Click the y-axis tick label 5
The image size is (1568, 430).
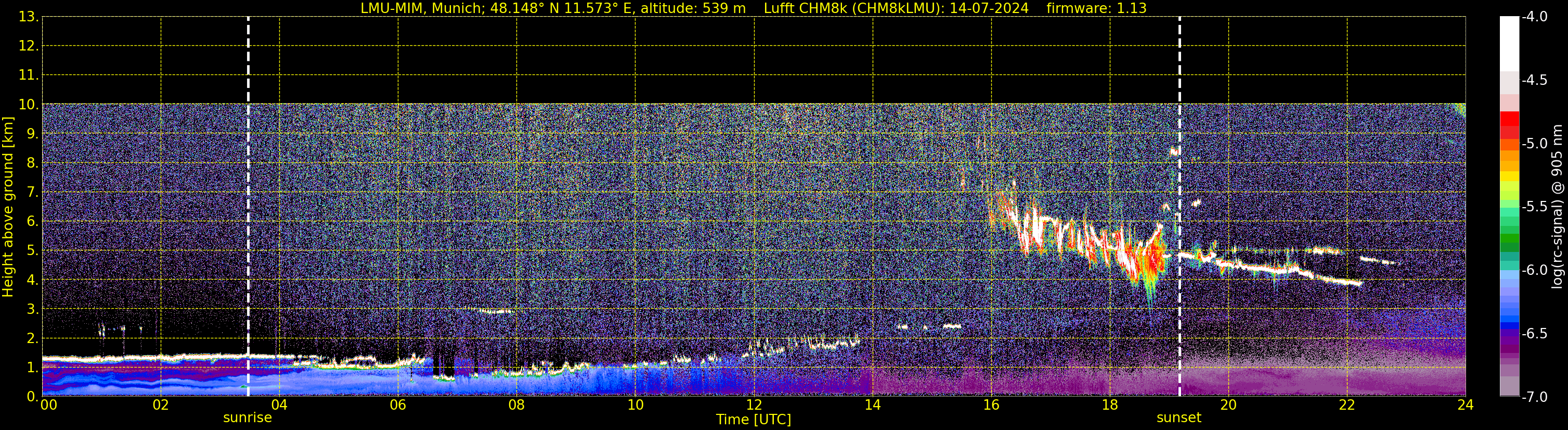pos(32,251)
